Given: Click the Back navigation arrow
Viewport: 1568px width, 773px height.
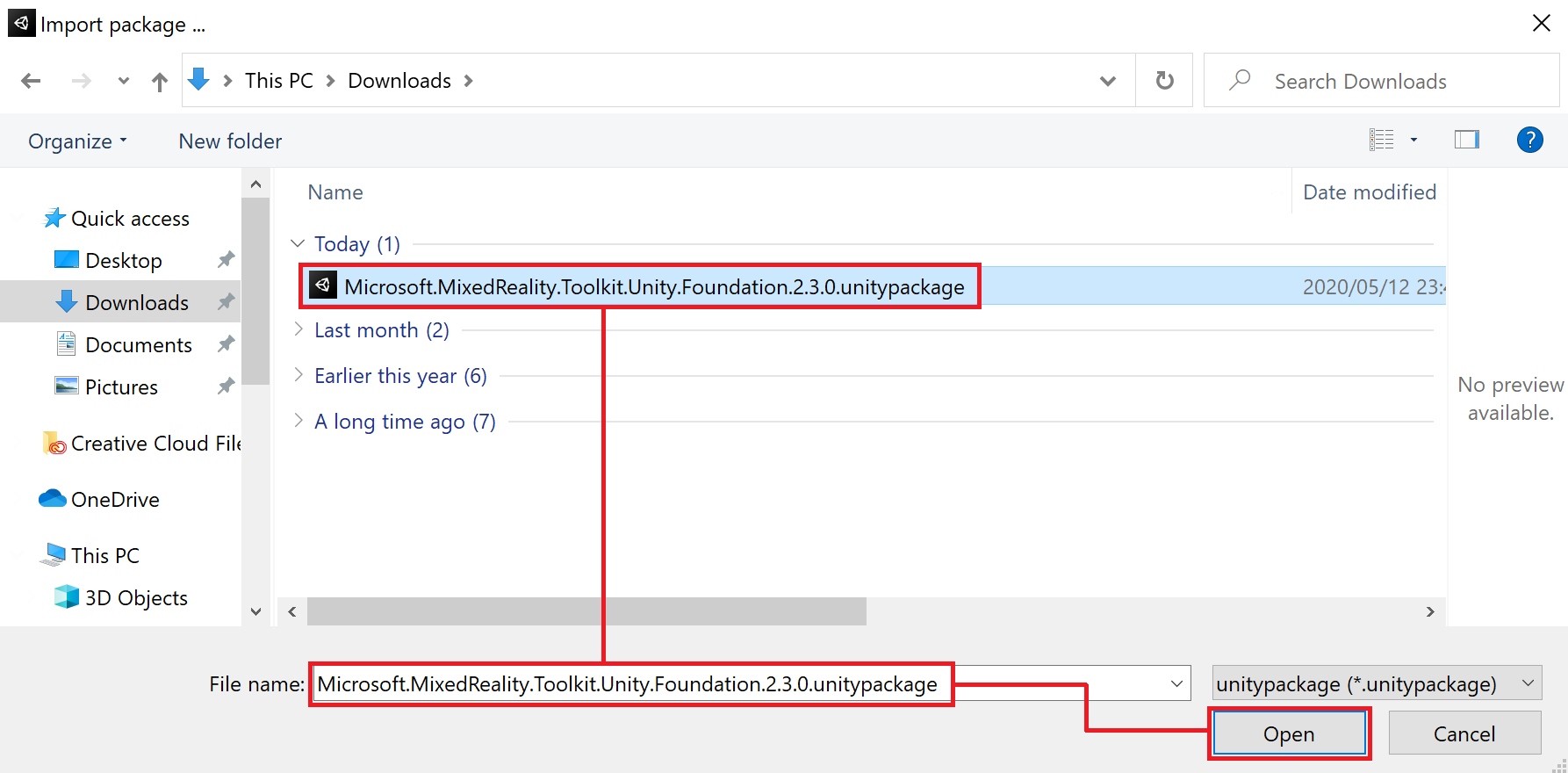Looking at the screenshot, I should 31,82.
